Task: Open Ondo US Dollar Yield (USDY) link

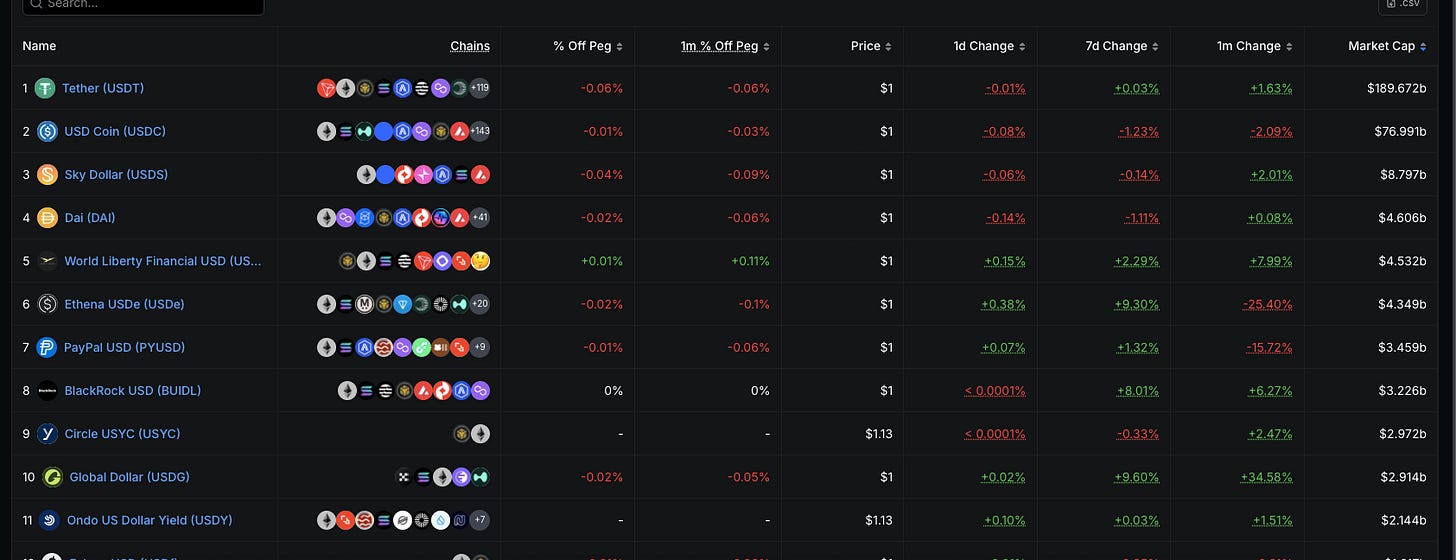Action: tap(150, 520)
